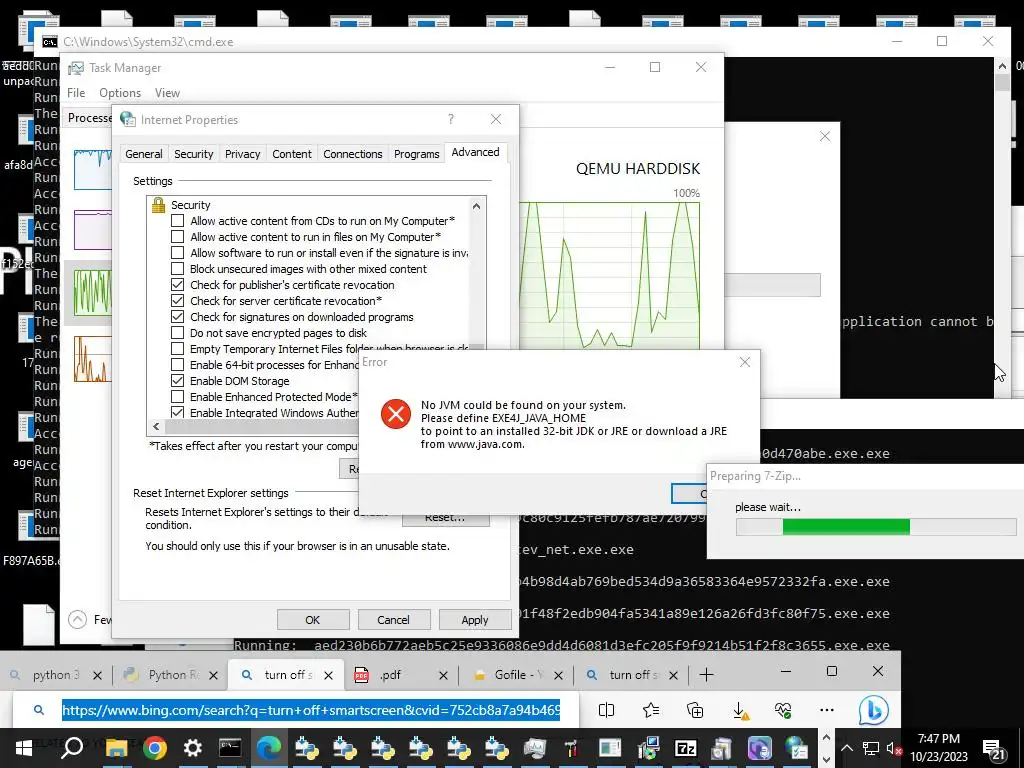
Task: Click taskbar overflow up arrow
Action: (826, 737)
